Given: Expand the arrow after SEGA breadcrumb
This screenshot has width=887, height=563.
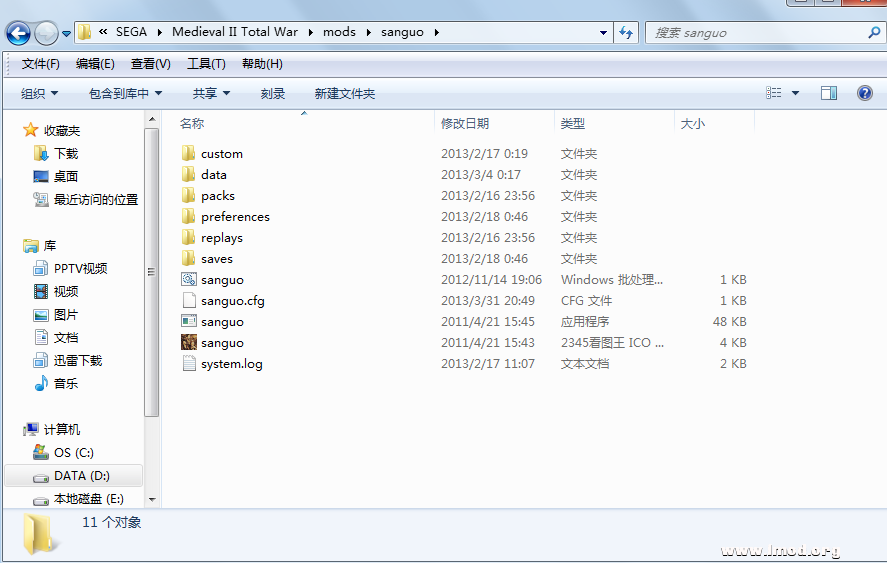Looking at the screenshot, I should point(160,32).
